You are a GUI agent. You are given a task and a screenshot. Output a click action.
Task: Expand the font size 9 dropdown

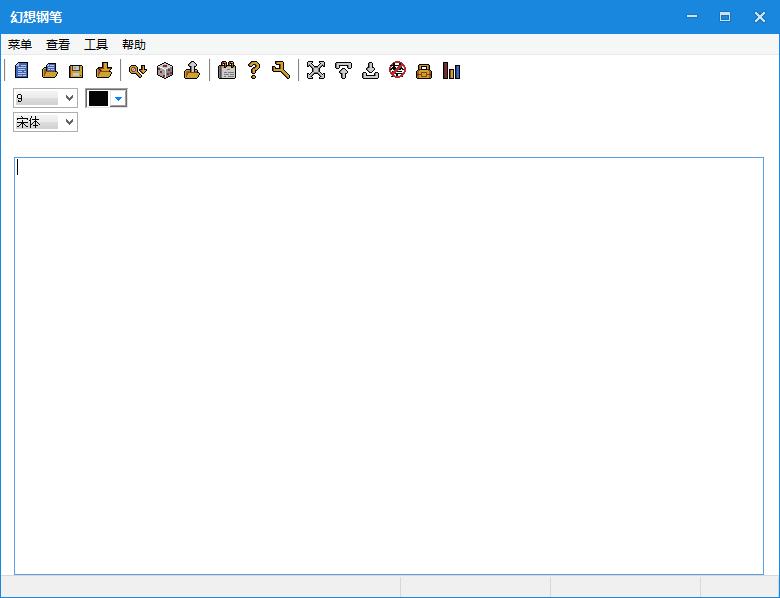70,98
